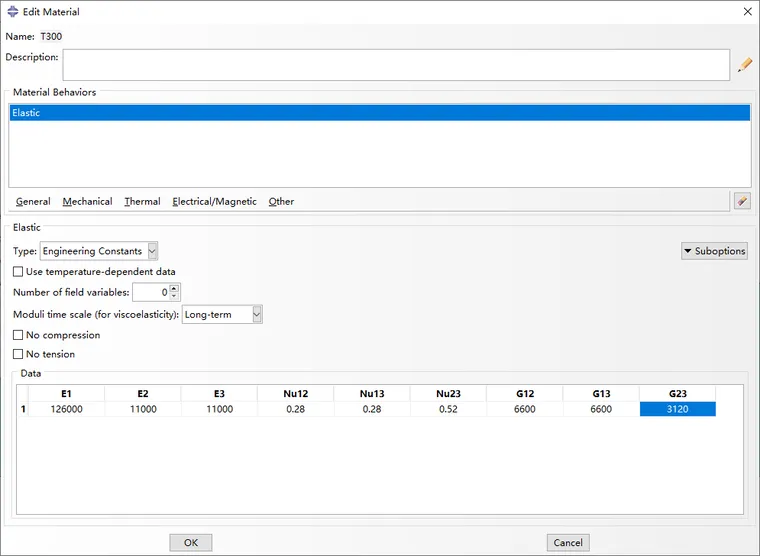Open the General menu

click(x=33, y=201)
